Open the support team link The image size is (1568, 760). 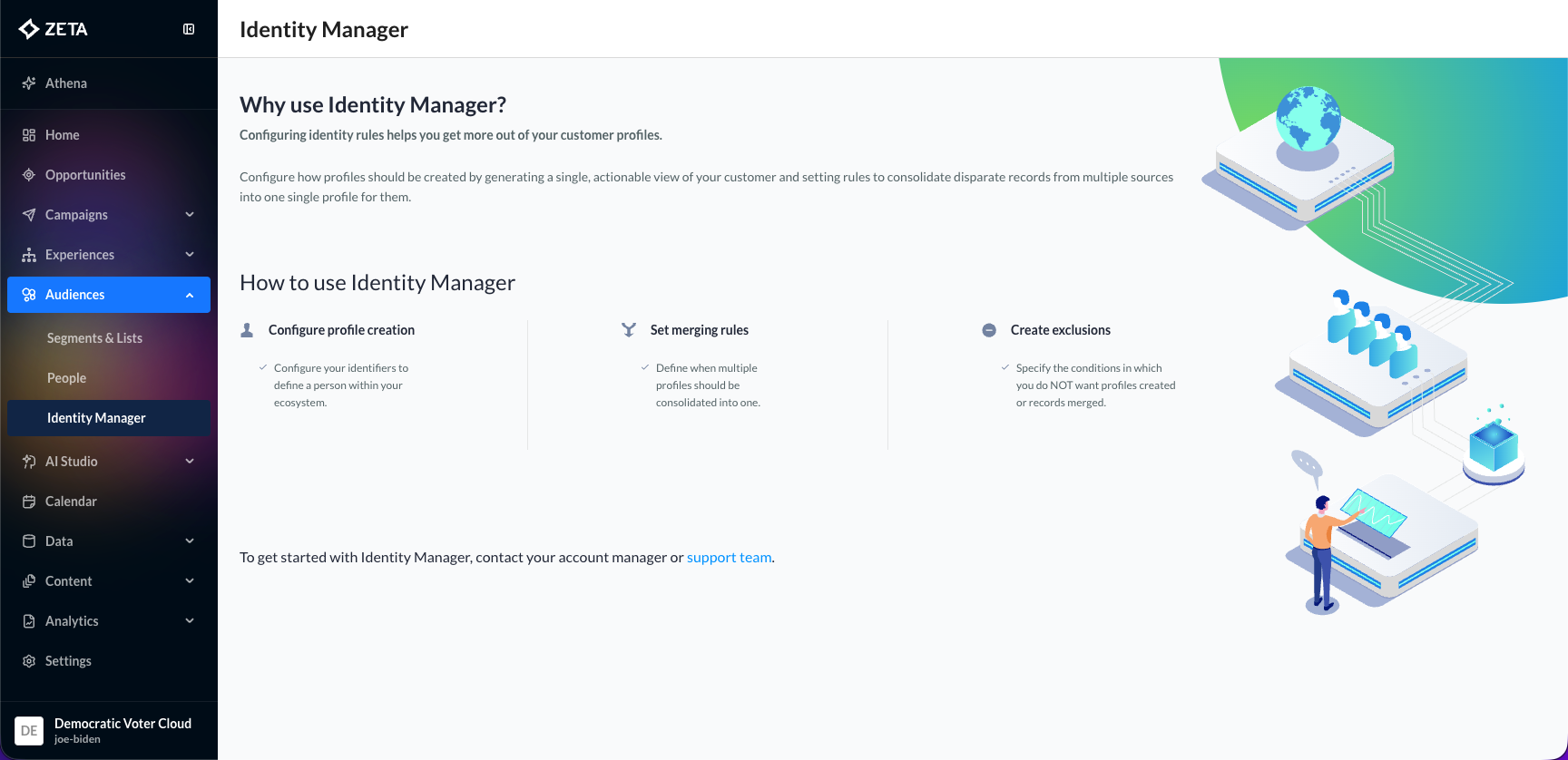click(730, 557)
